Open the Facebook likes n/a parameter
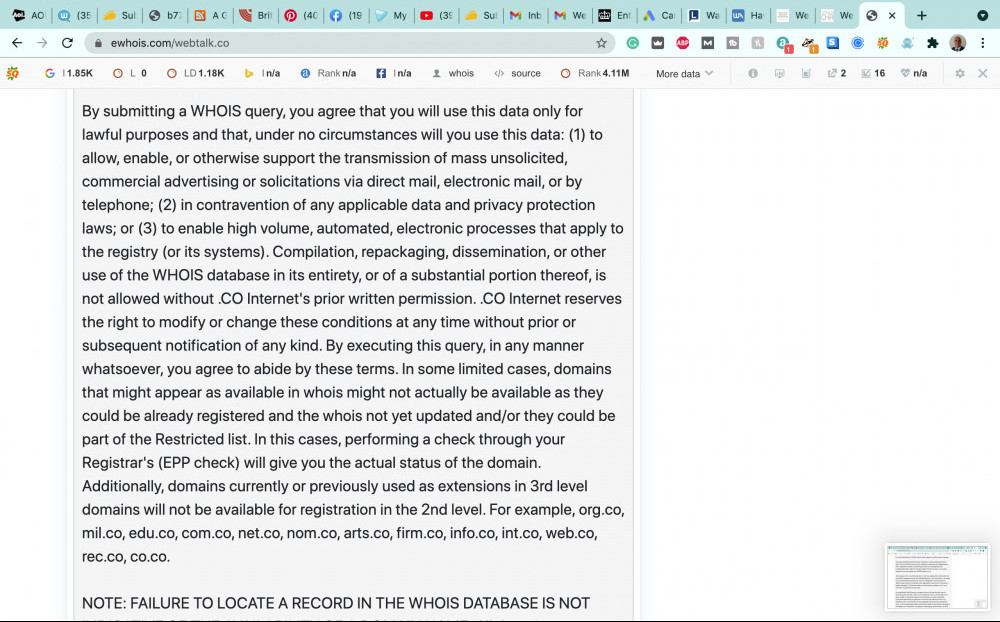The height and width of the screenshot is (622, 1000). (x=393, y=73)
